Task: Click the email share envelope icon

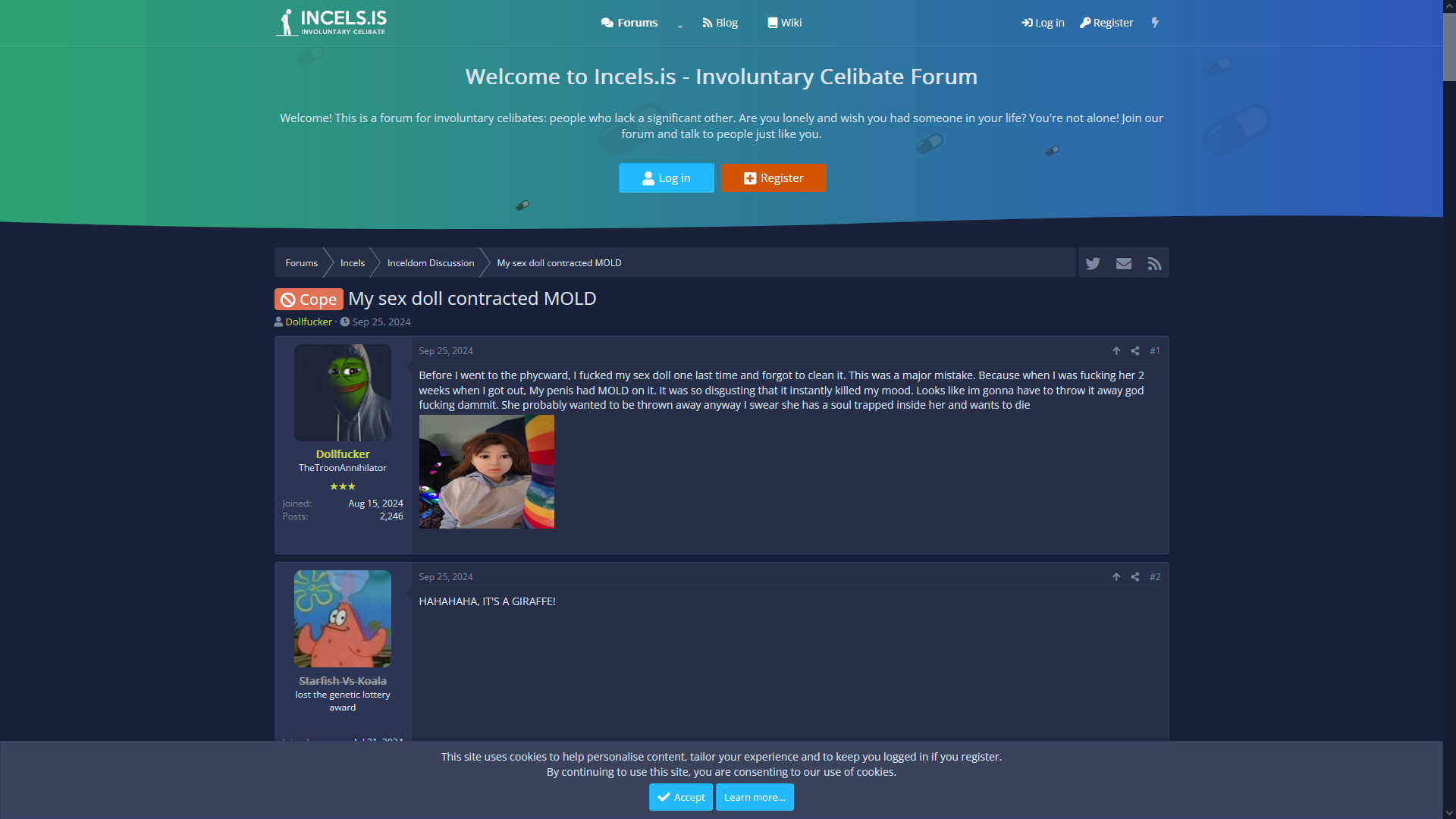Action: tap(1124, 263)
